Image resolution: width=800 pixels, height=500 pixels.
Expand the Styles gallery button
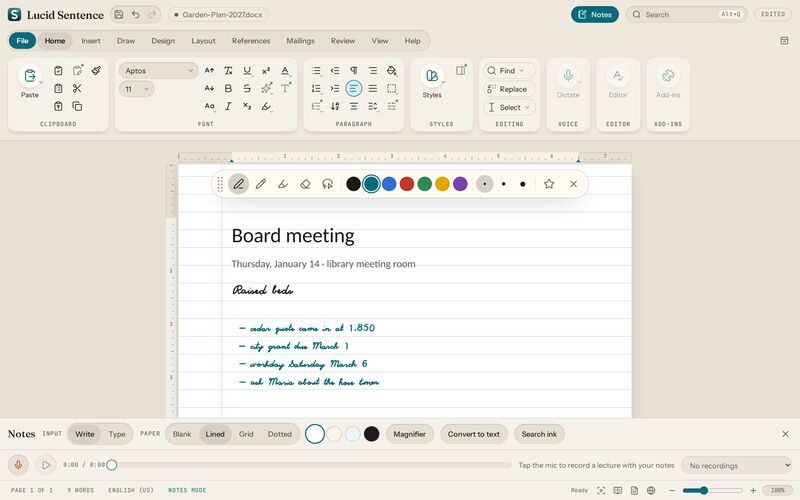click(x=432, y=82)
